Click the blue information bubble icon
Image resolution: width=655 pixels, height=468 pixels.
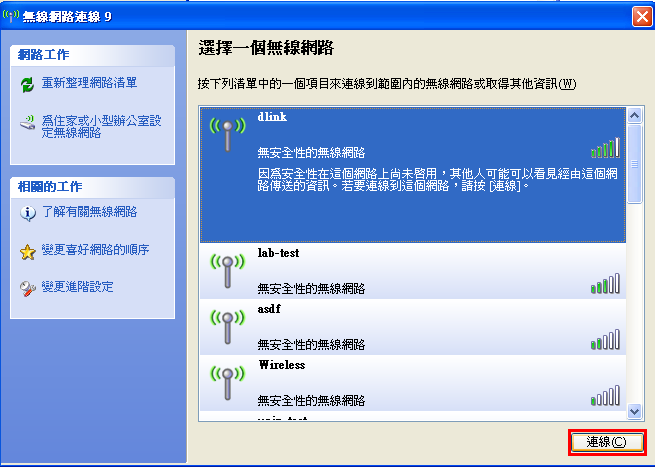28,213
